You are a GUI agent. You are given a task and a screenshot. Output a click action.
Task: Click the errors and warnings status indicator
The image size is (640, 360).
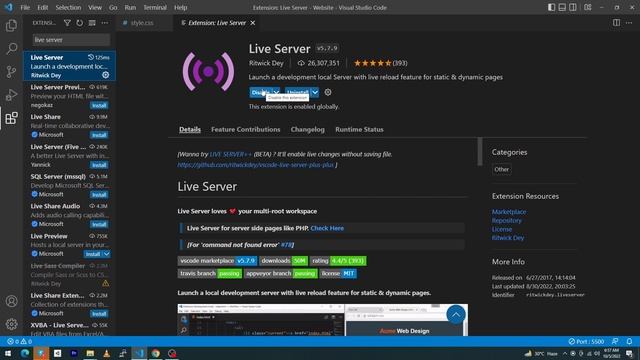[x=20, y=341]
